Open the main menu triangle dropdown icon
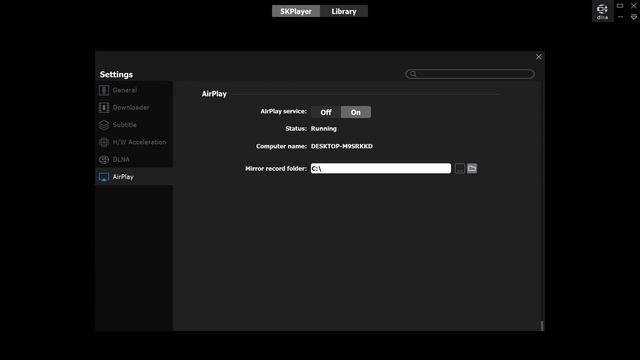 coord(633,17)
